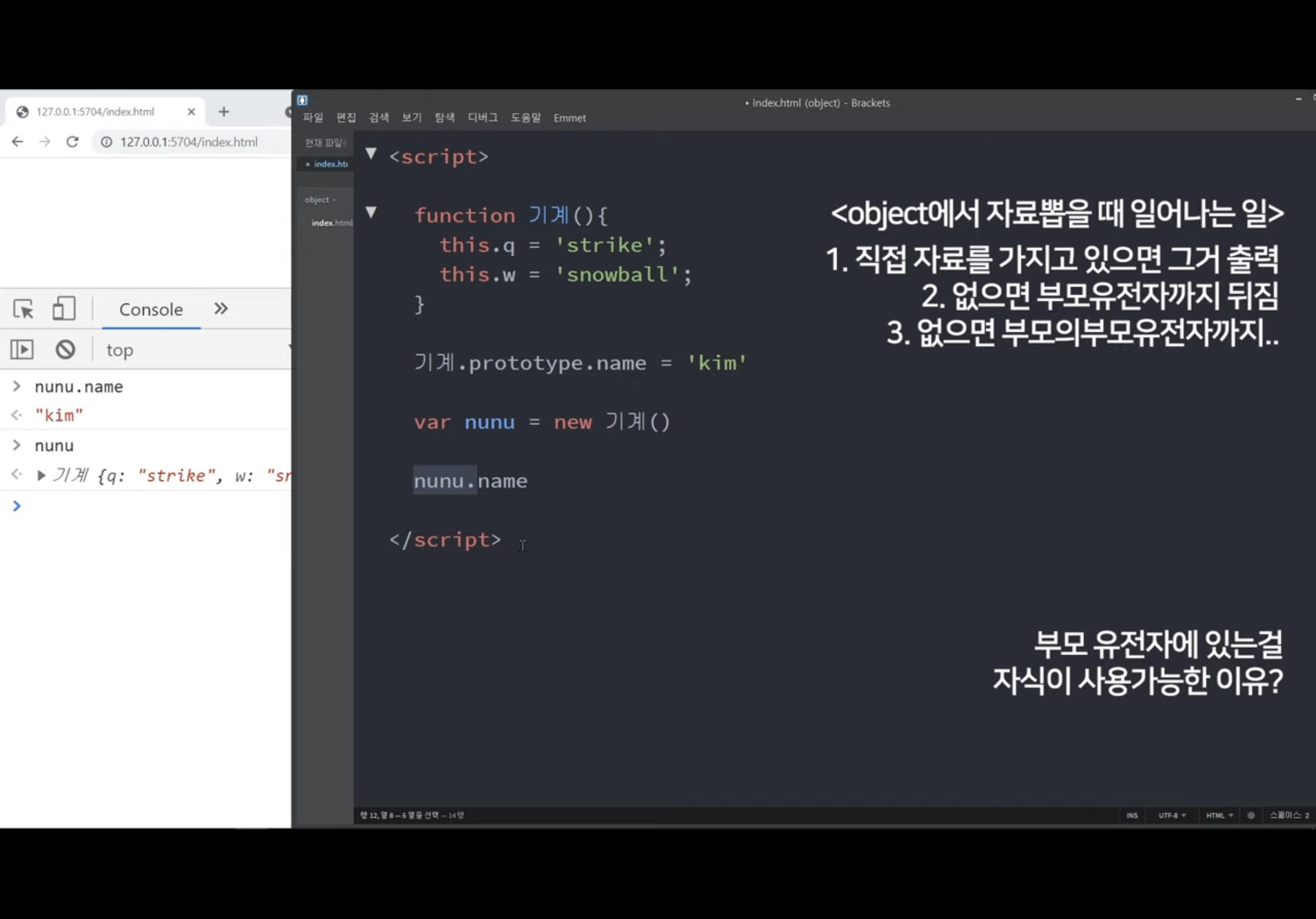Toggle the device toolbar icon in DevTools
Viewport: 1316px width, 919px height.
pyautogui.click(x=63, y=309)
